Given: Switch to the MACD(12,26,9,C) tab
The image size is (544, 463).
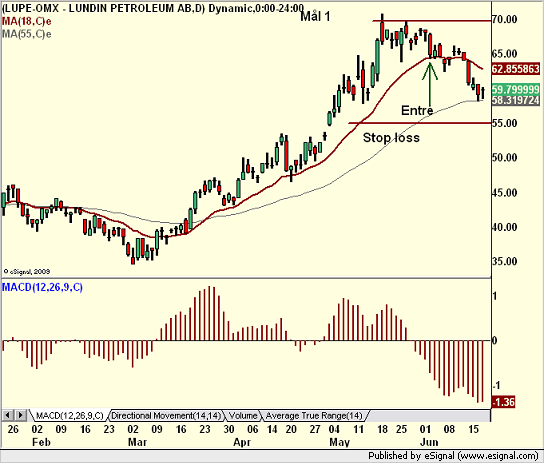Looking at the screenshot, I should pos(69,415).
